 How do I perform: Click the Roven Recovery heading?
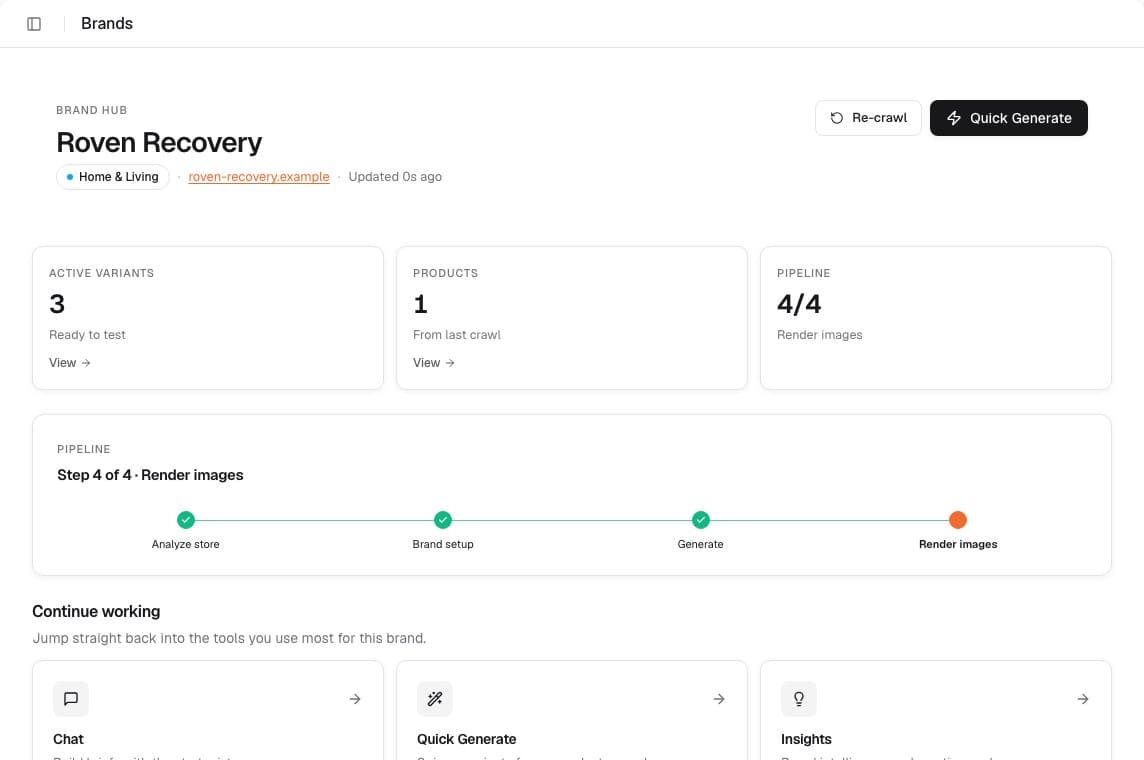tap(159, 143)
